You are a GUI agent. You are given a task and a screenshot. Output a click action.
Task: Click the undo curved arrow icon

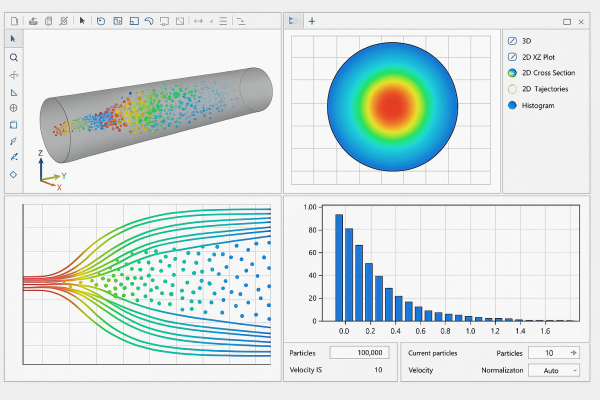pos(149,20)
